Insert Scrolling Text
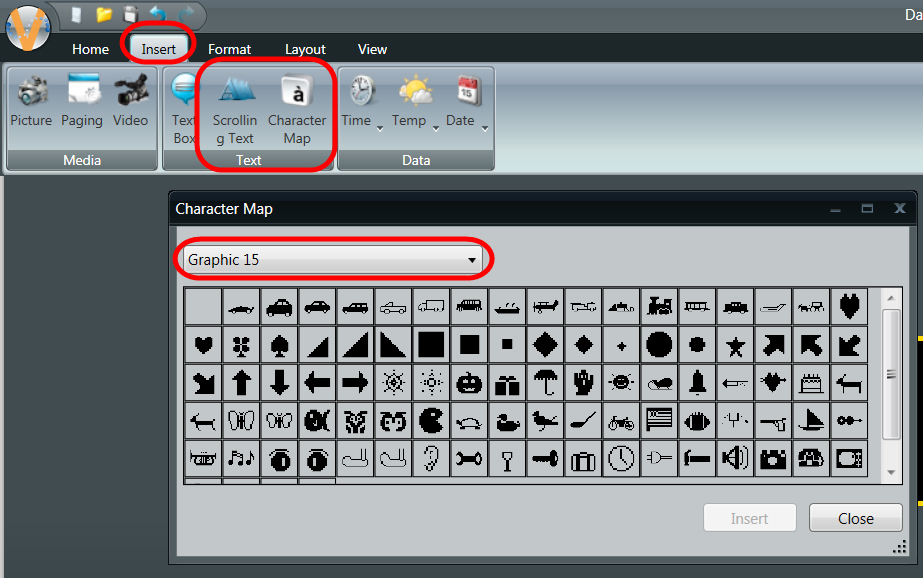This screenshot has width=923, height=578. coord(234,104)
